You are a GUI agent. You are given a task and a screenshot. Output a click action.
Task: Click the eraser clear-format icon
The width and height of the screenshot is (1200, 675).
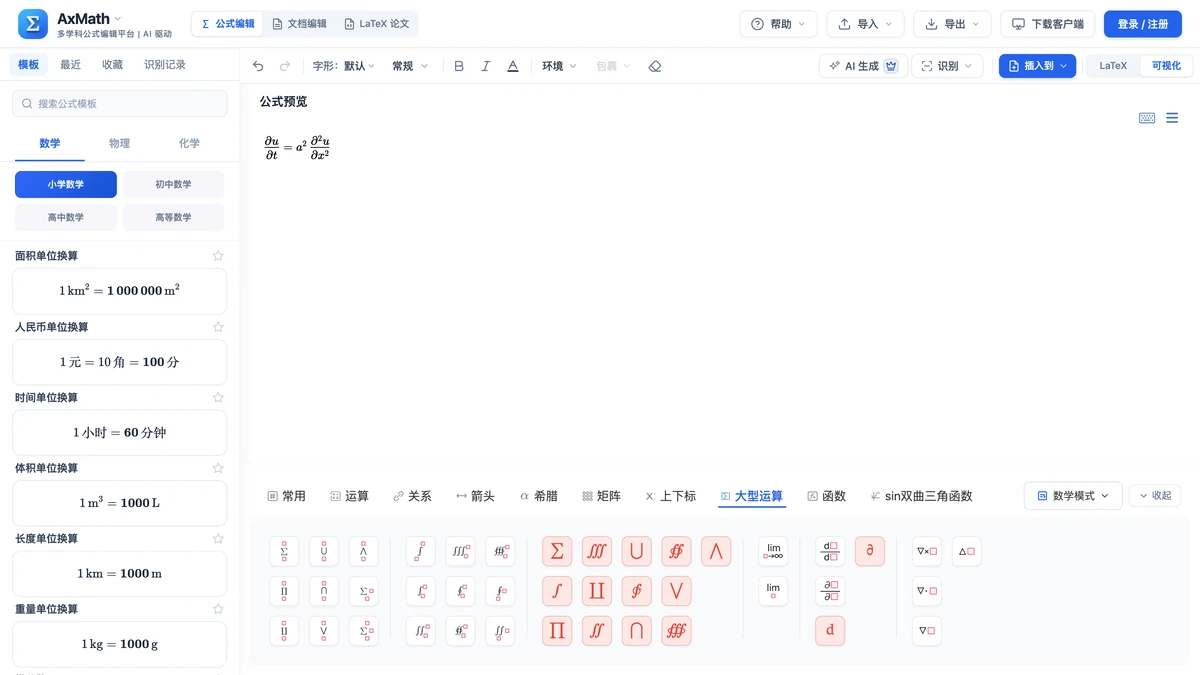[655, 66]
